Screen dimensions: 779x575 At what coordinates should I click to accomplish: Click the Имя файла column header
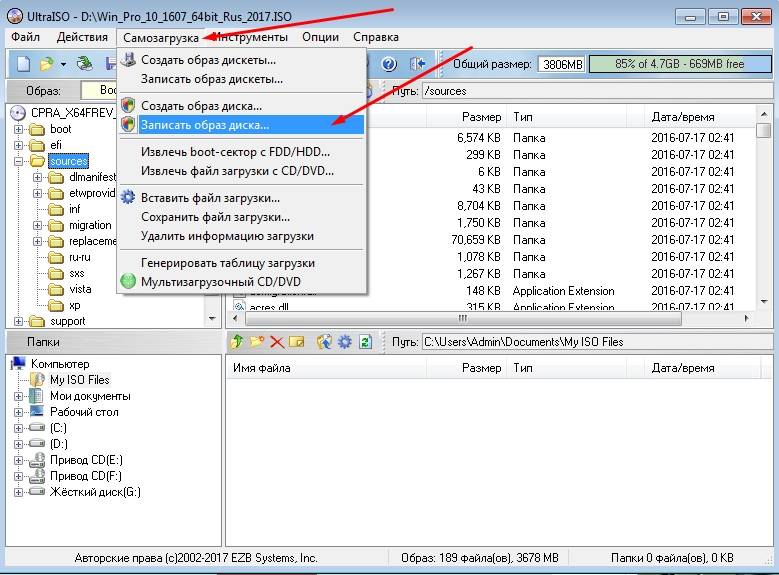tap(326, 368)
